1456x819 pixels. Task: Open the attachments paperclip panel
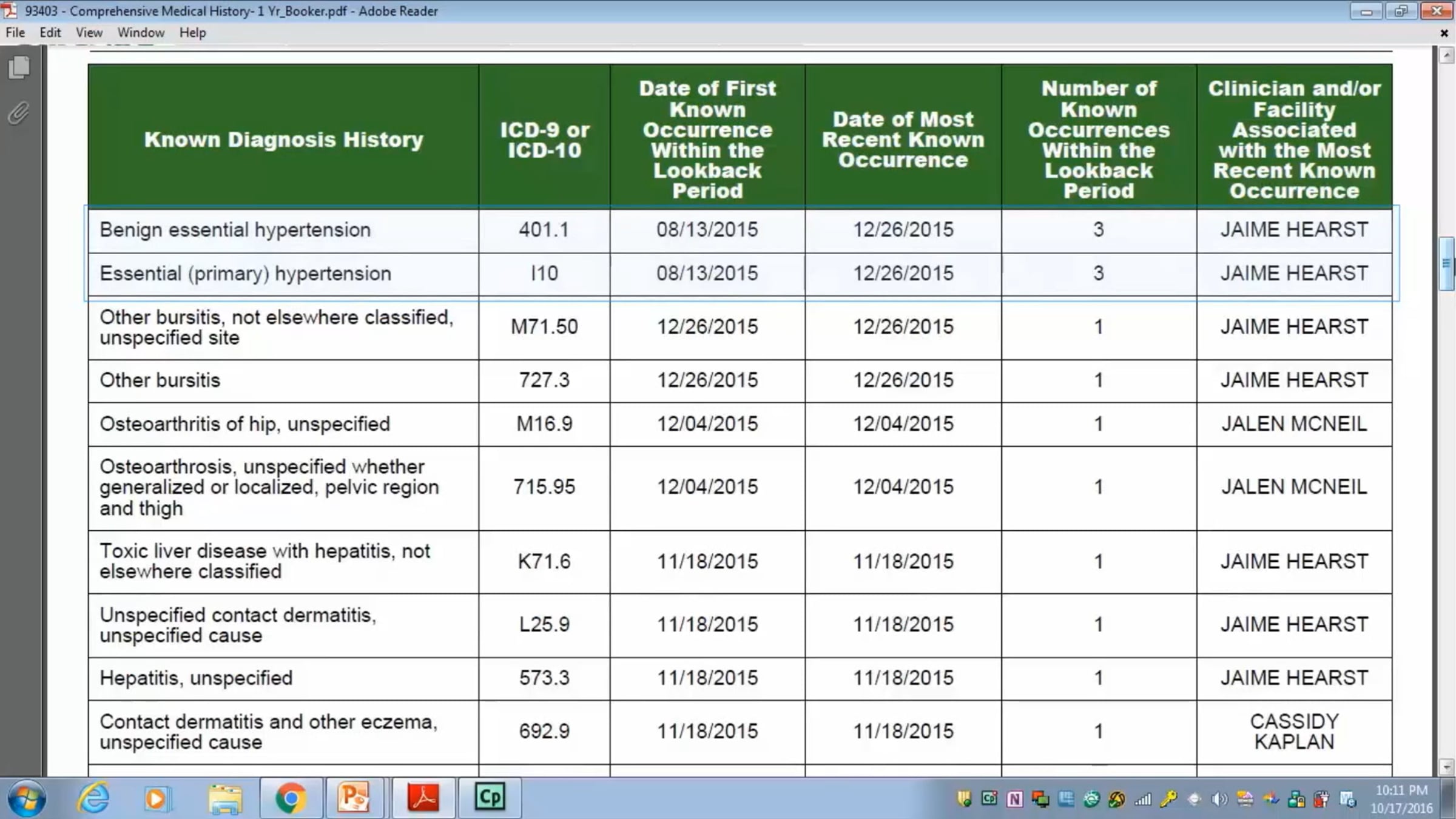[x=19, y=113]
